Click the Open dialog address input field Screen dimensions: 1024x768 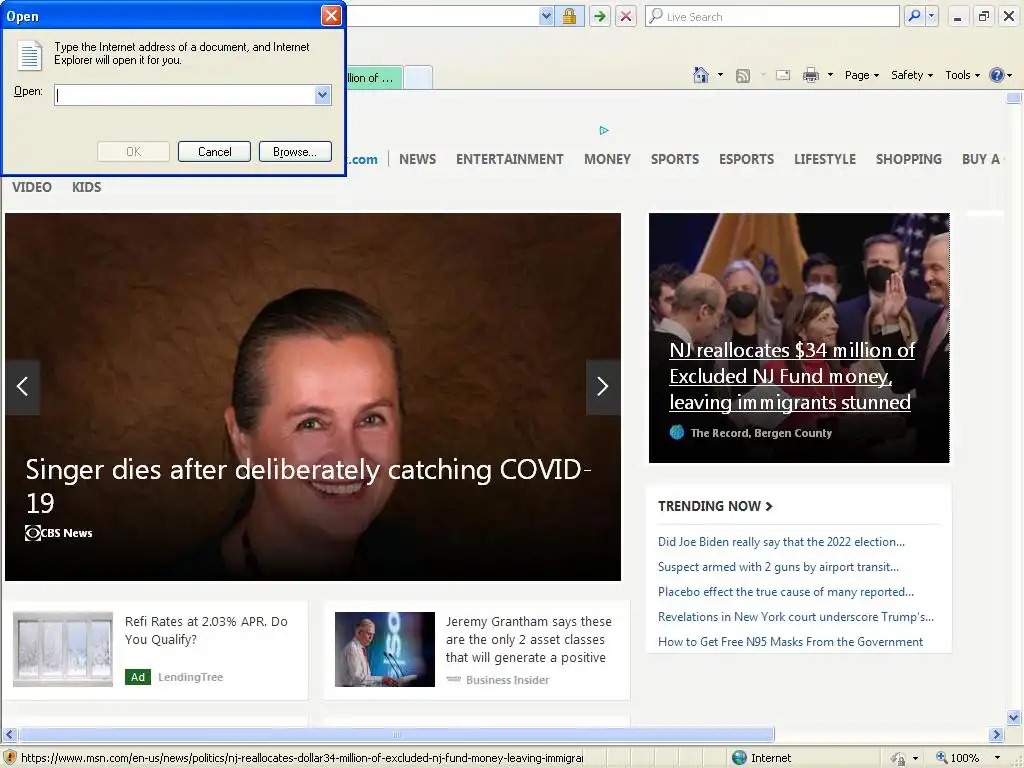[x=185, y=95]
